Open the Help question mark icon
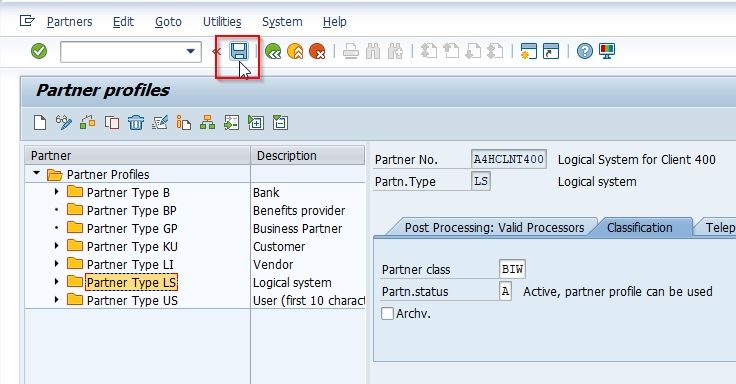Viewport: 736px width, 384px height. [x=584, y=51]
